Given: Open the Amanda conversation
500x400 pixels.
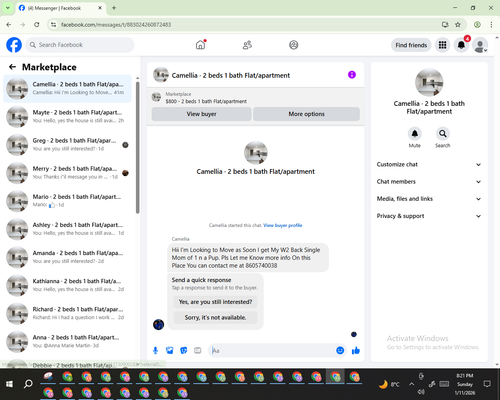Looking at the screenshot, I should click(x=67, y=257).
